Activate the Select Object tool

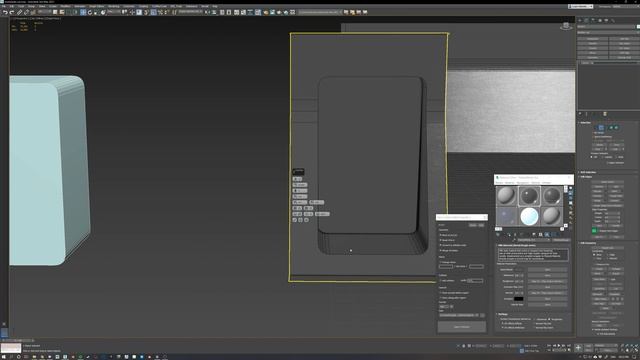coord(55,12)
